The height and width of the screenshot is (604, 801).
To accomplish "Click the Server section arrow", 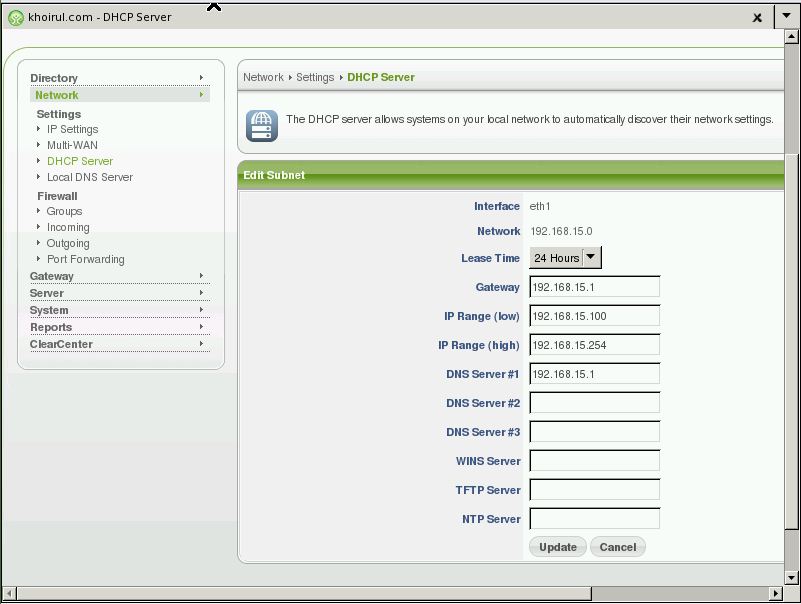I will click(x=201, y=293).
